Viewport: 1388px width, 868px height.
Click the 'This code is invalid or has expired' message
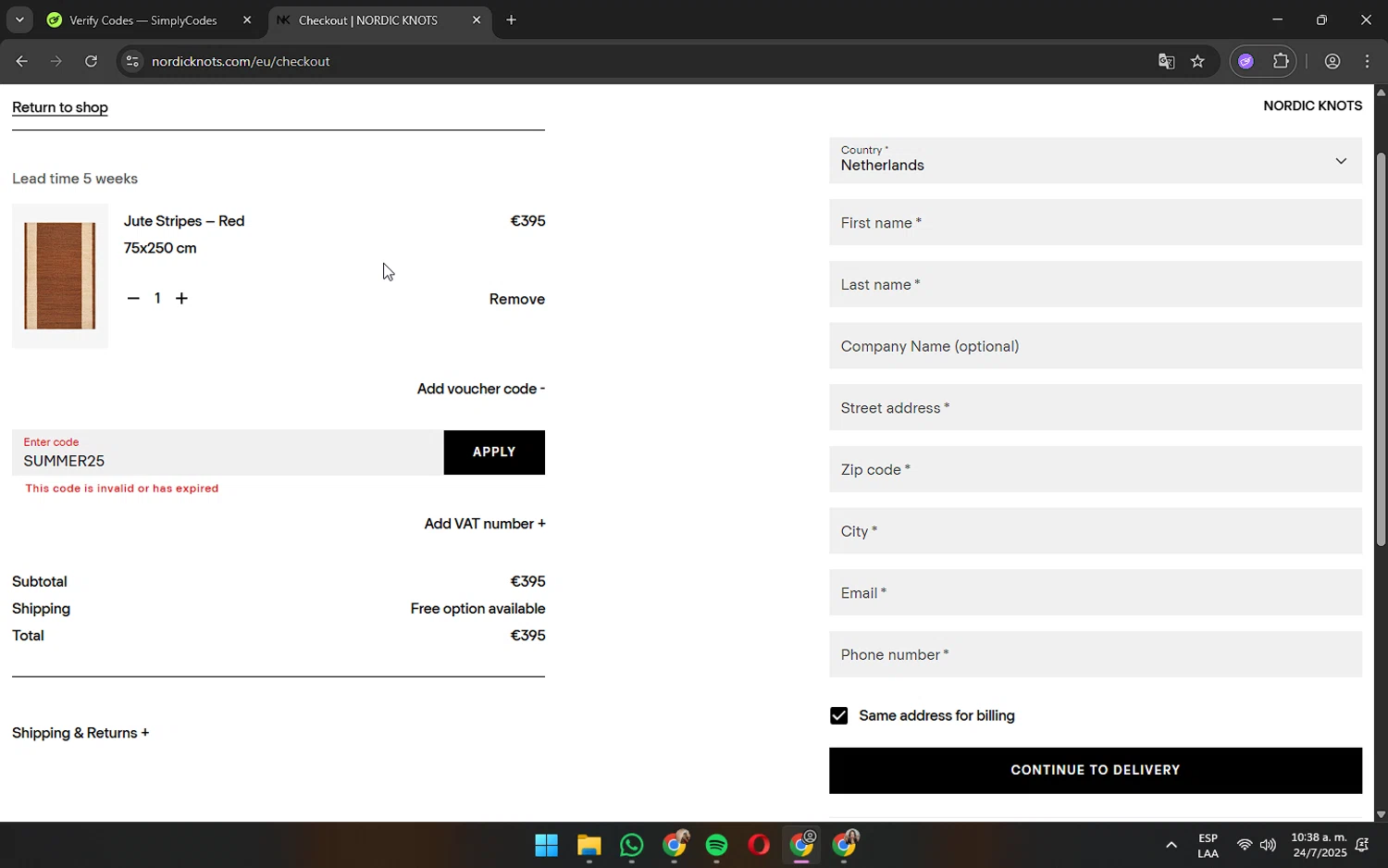pyautogui.click(x=122, y=489)
